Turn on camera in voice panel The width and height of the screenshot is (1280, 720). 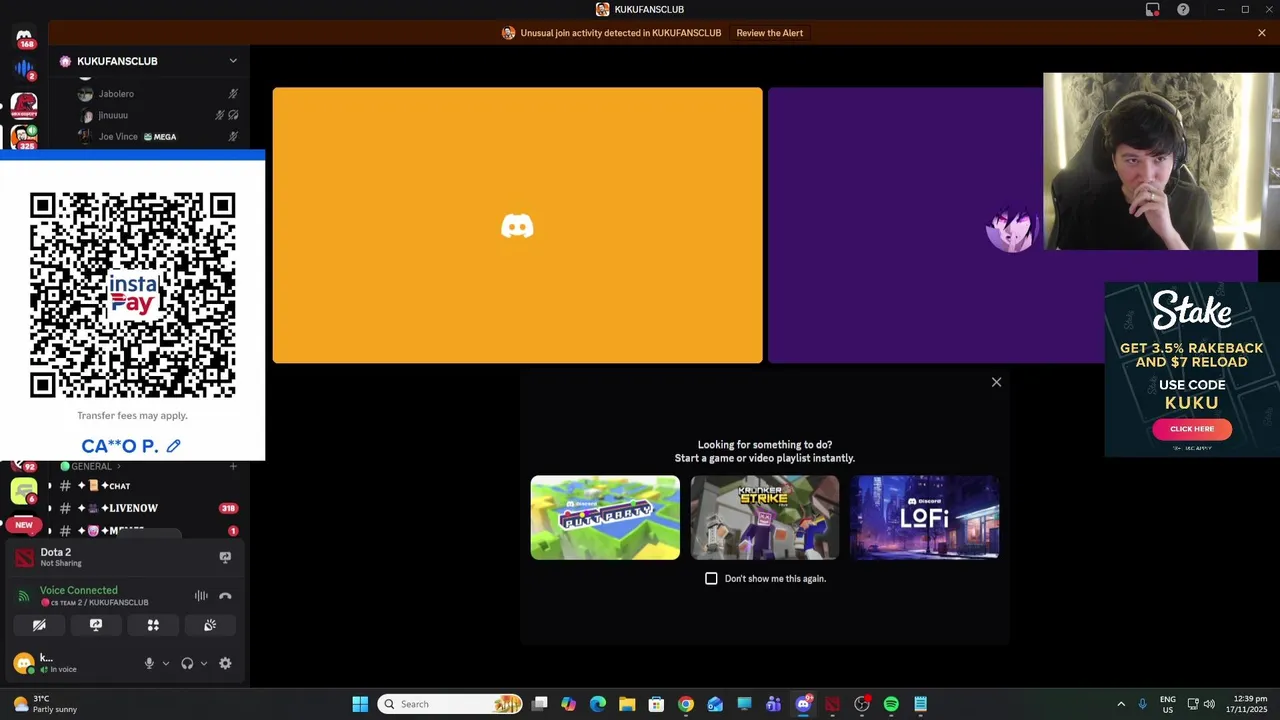click(39, 625)
